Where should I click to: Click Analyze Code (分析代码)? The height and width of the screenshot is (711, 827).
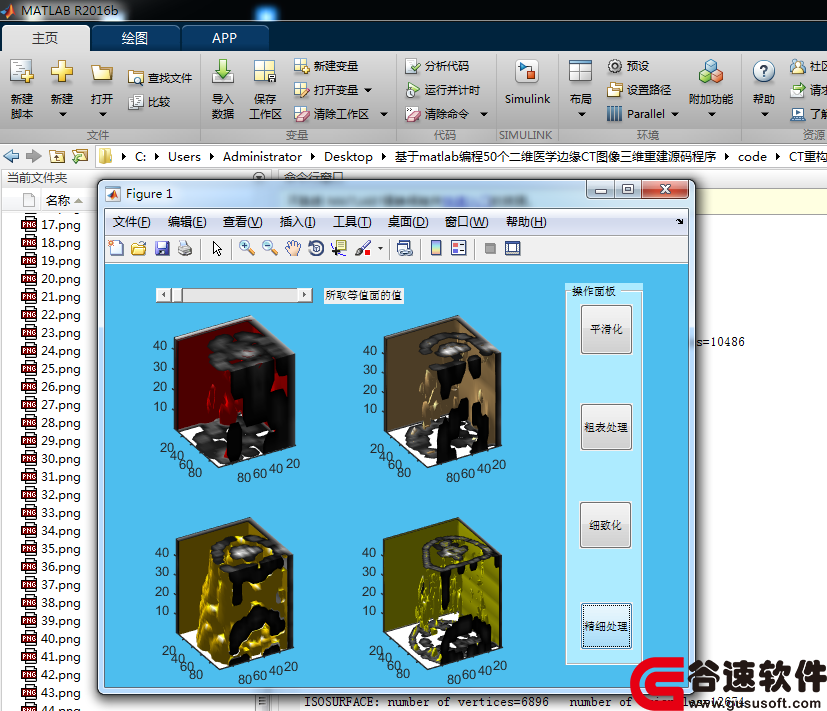(x=437, y=66)
